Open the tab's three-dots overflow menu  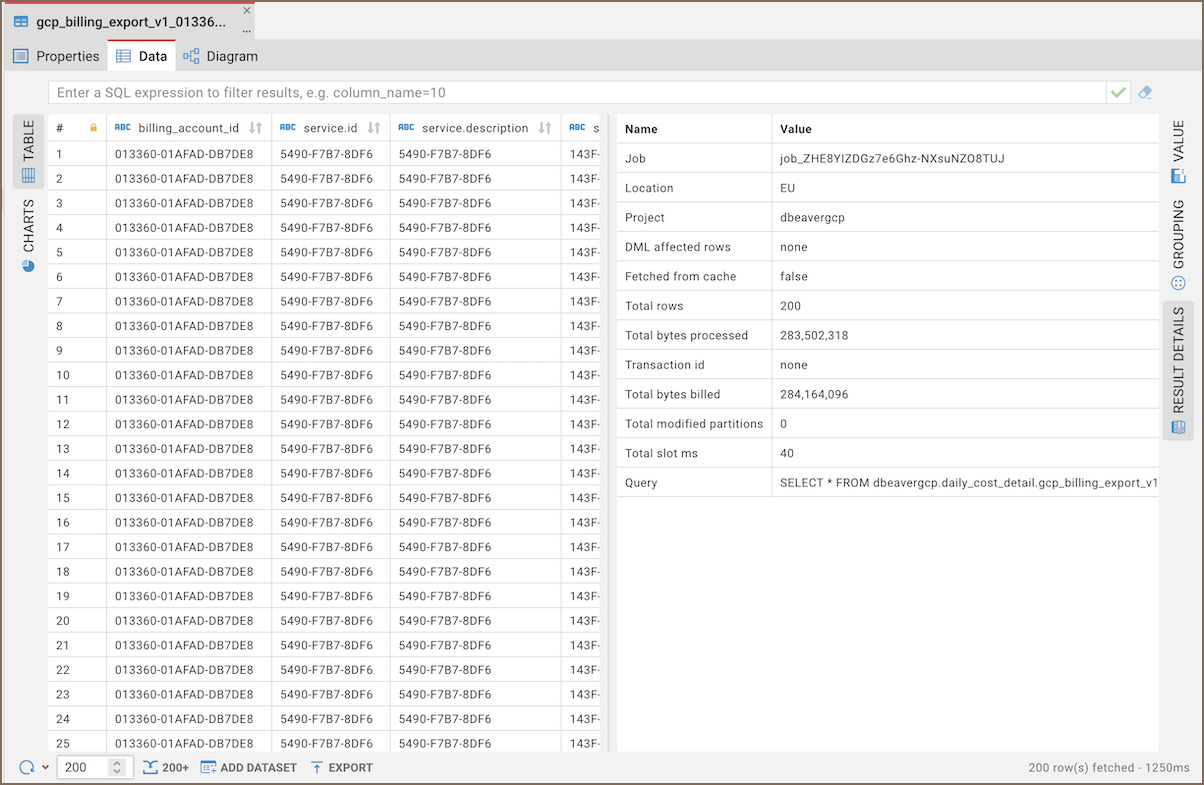pos(247,31)
